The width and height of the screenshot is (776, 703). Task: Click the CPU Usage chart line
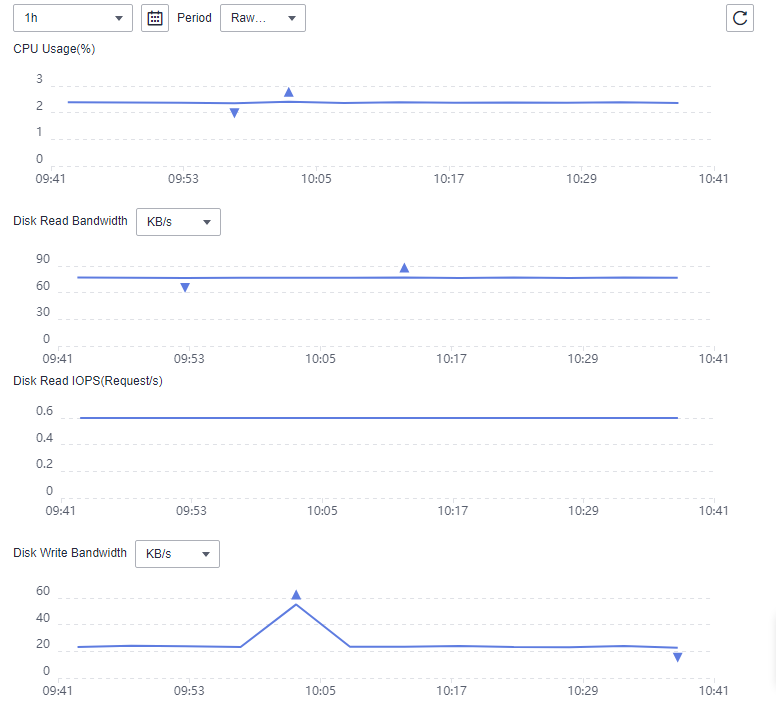[373, 102]
